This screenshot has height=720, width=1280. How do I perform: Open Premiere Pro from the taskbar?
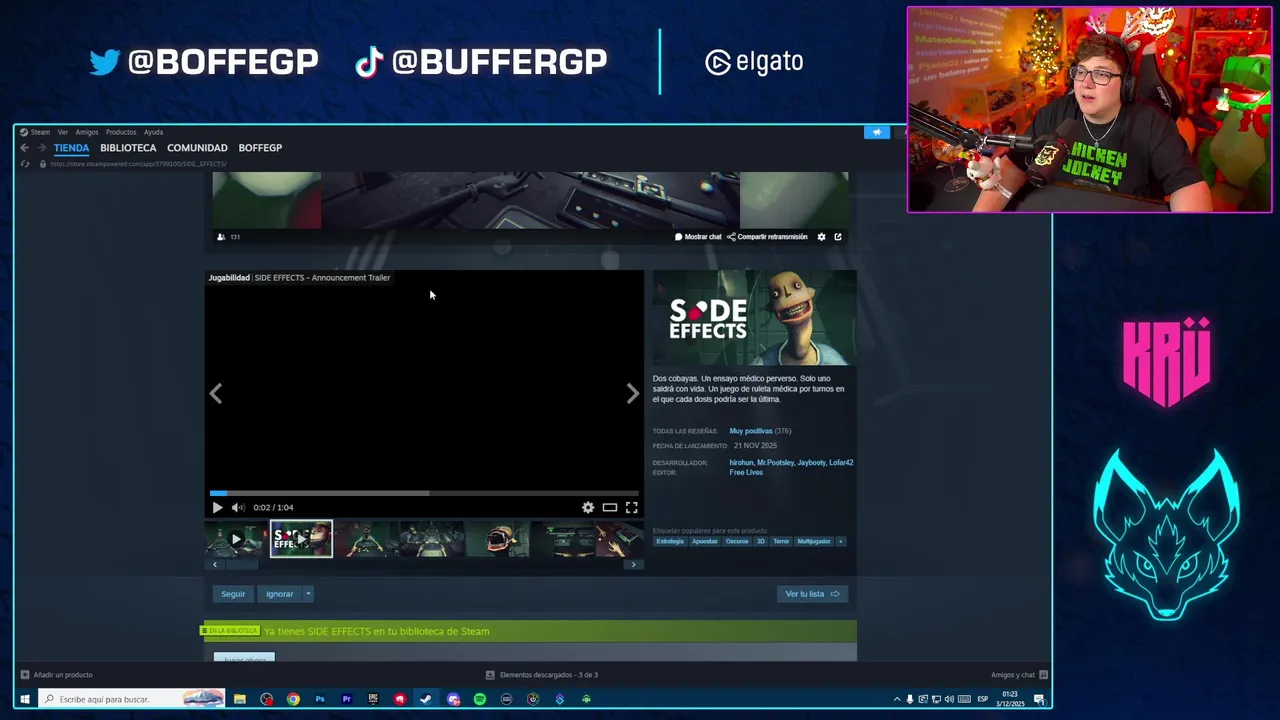click(x=346, y=699)
